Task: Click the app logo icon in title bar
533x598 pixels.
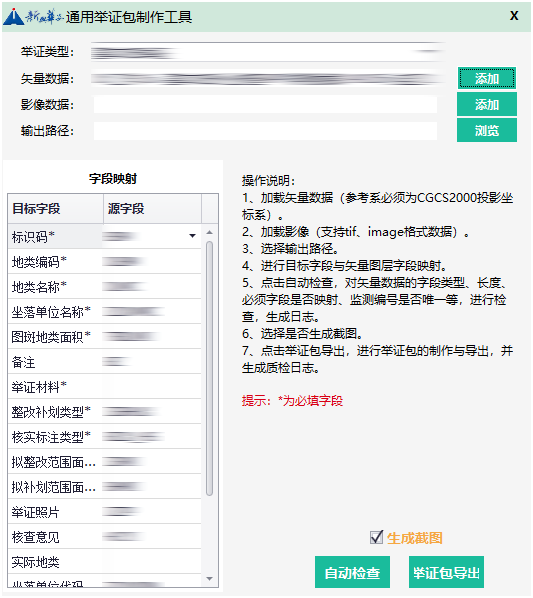Action: pyautogui.click(x=13, y=16)
